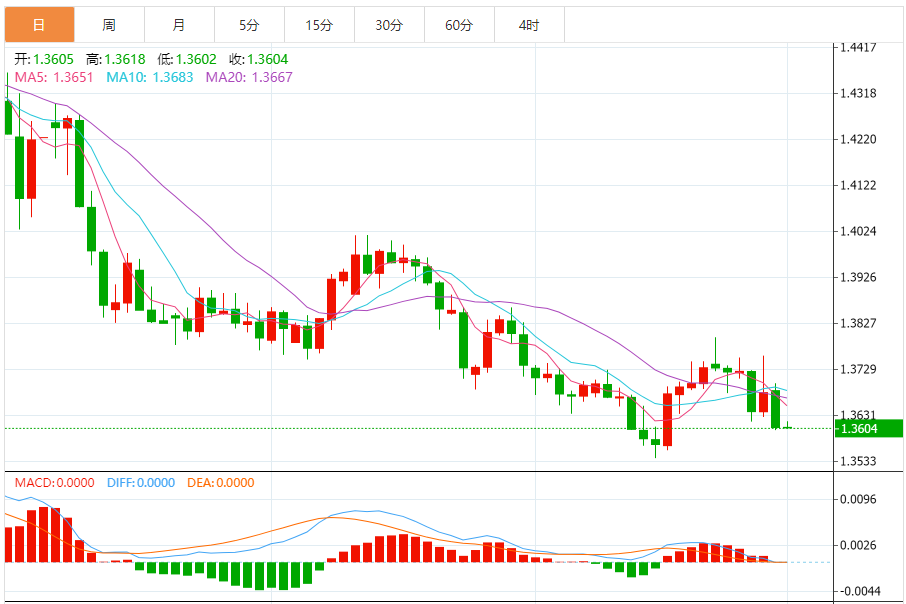Click the MA20: 1.3667 indicator label

tap(249, 77)
